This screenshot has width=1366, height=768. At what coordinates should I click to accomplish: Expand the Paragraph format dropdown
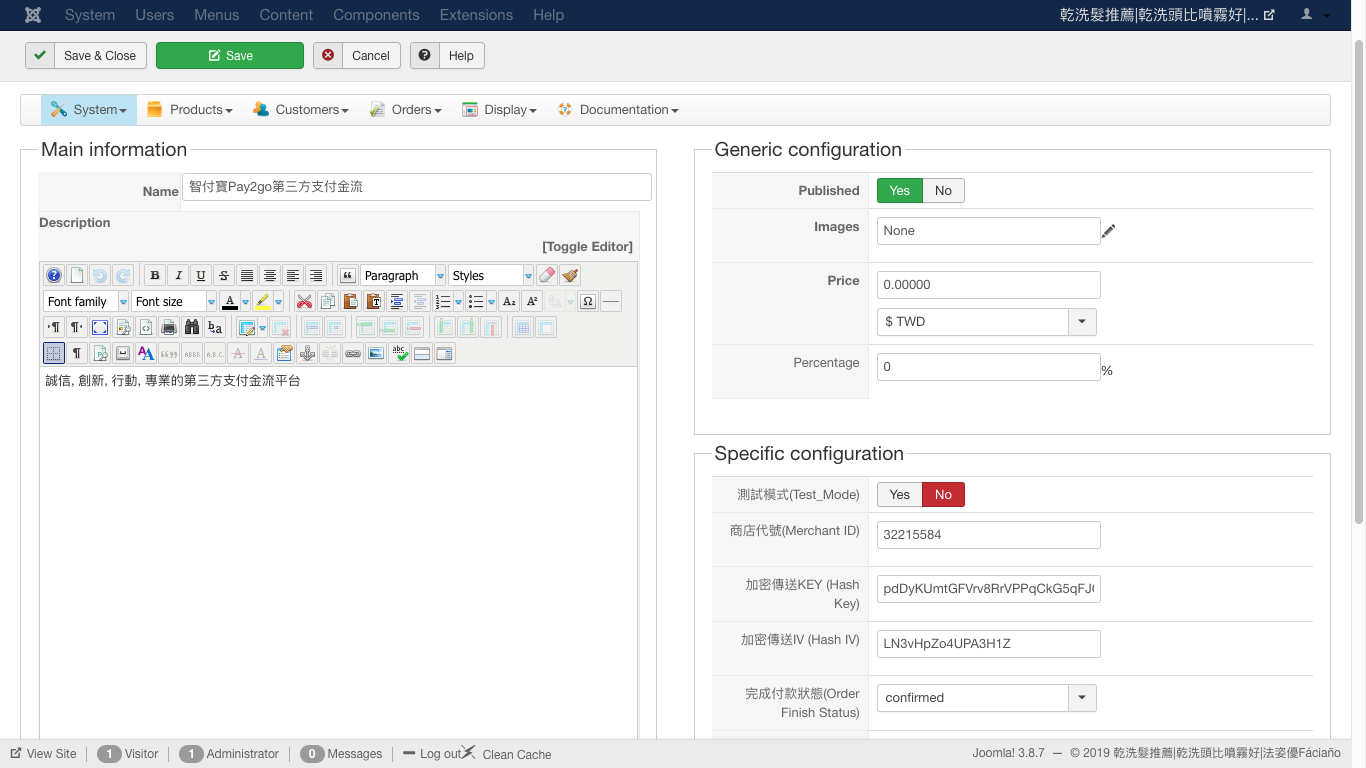[441, 276]
